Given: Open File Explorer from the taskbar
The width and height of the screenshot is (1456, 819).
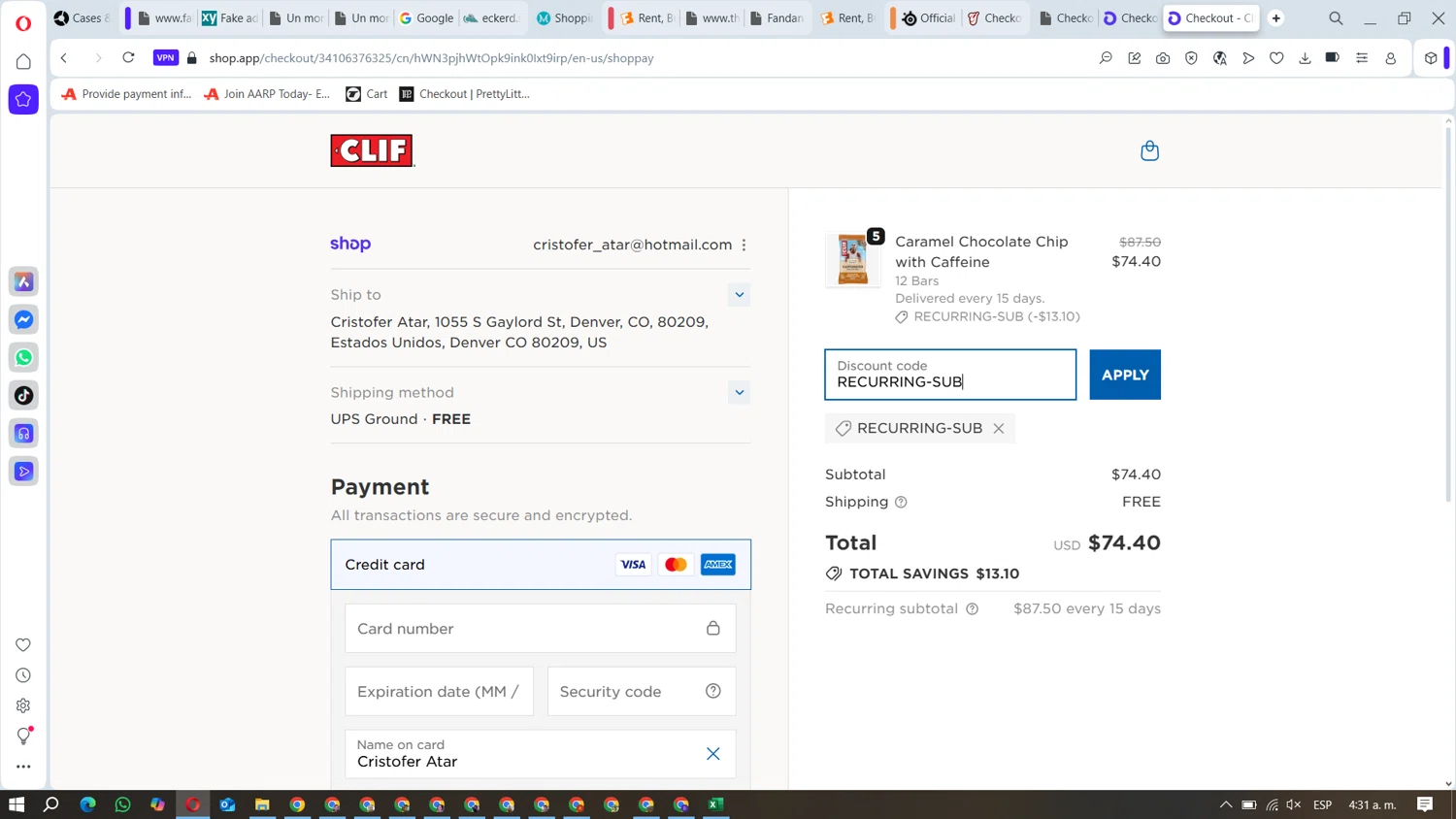Looking at the screenshot, I should 262,804.
